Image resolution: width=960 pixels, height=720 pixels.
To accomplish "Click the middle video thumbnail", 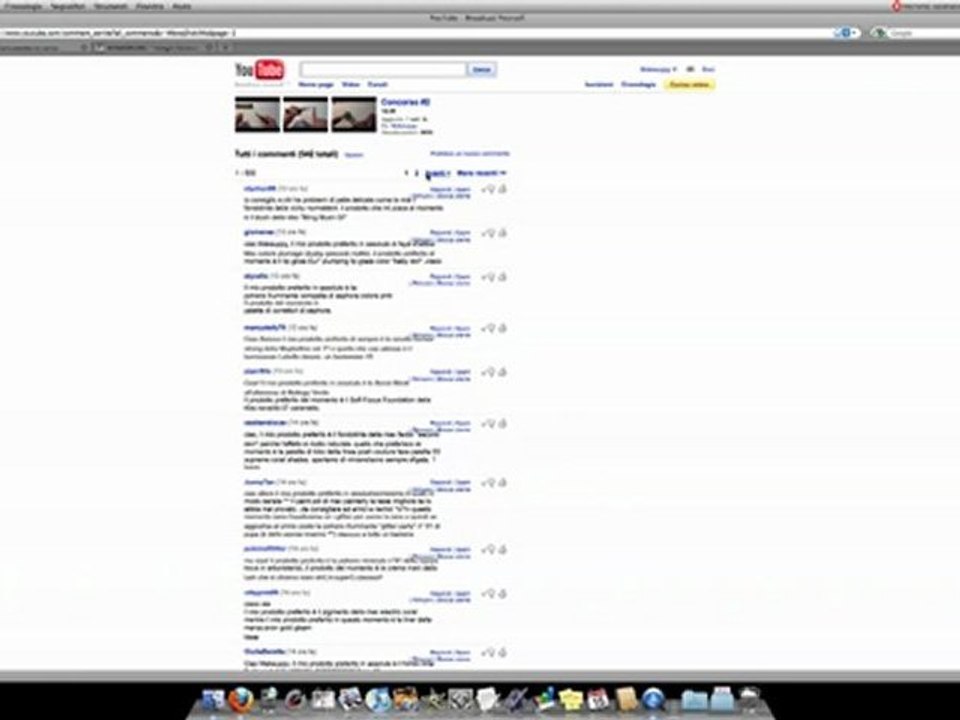I will 306,114.
